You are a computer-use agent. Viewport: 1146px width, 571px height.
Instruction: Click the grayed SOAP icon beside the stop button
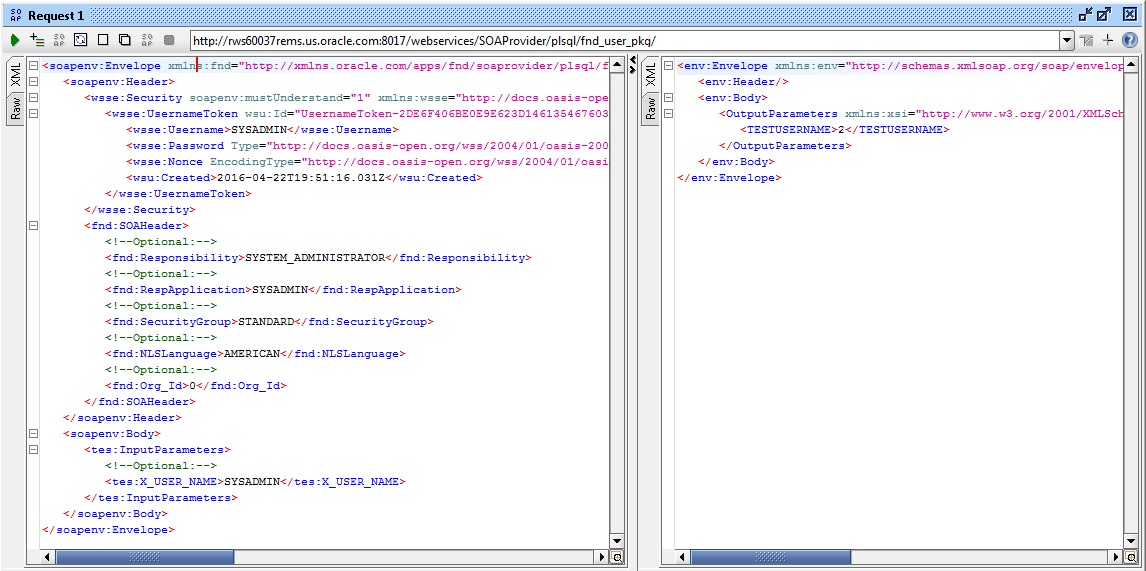coord(147,40)
